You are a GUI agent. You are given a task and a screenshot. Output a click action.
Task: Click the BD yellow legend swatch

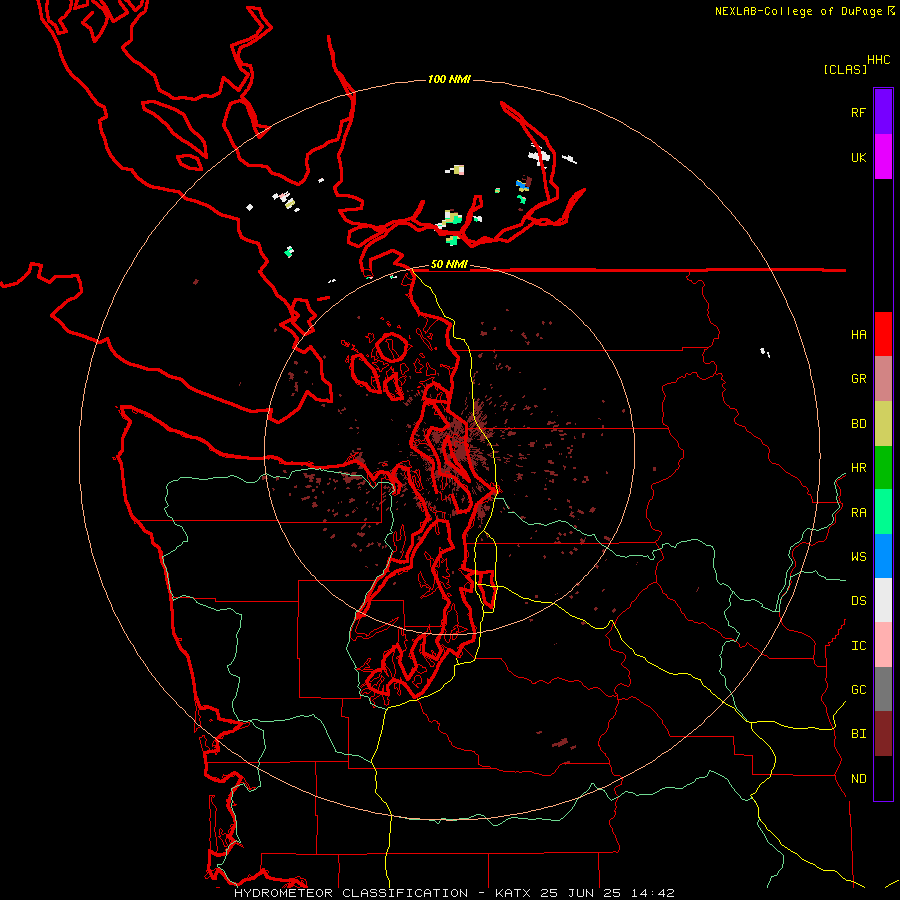(x=883, y=424)
